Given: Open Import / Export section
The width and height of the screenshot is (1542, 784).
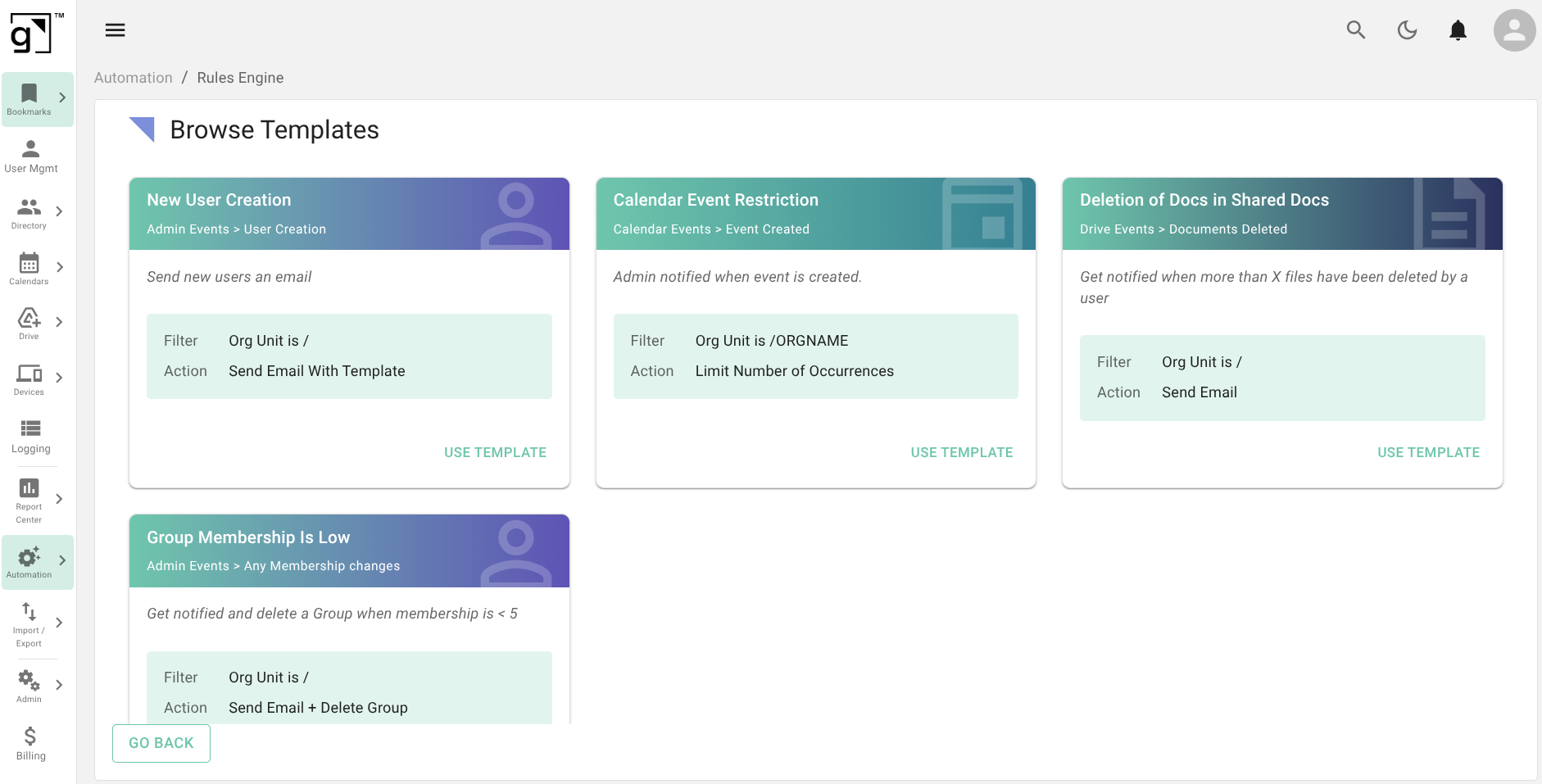Looking at the screenshot, I should pyautogui.click(x=29, y=625).
